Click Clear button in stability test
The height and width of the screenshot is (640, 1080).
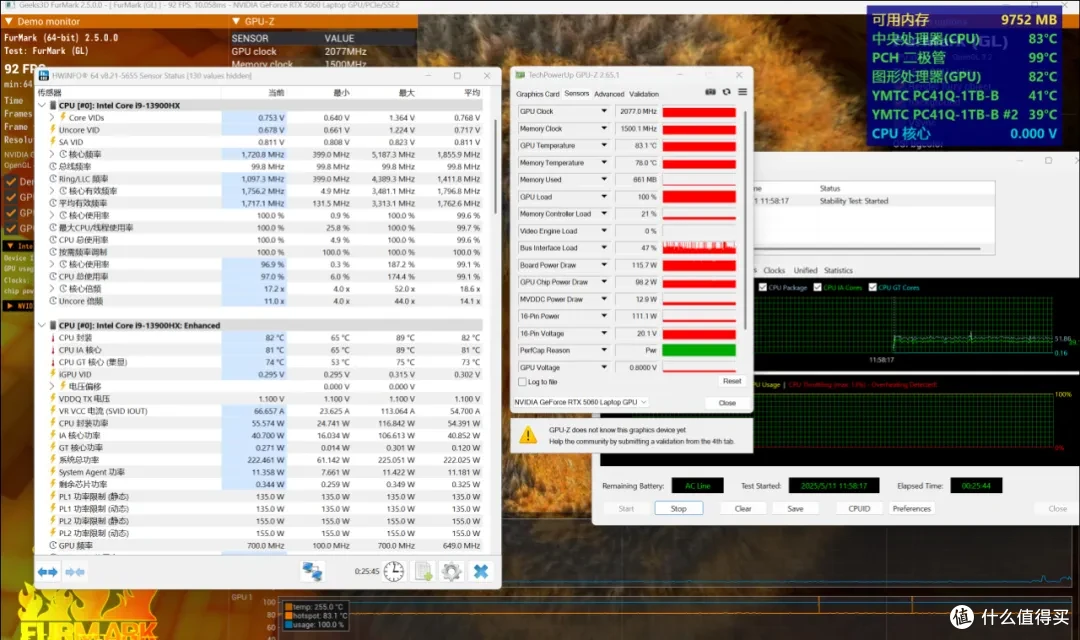tap(742, 508)
